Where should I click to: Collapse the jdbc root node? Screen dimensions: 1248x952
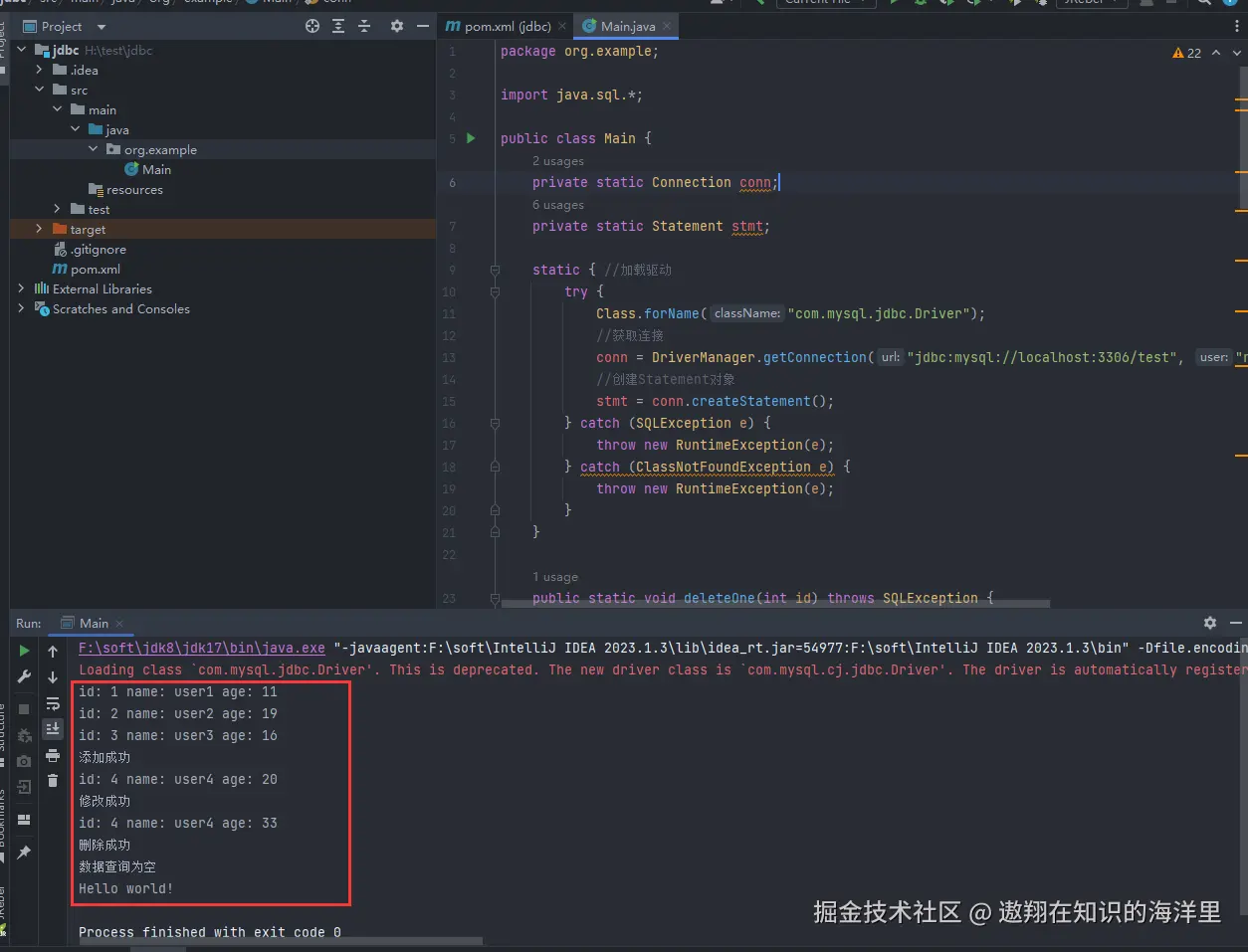coord(22,50)
